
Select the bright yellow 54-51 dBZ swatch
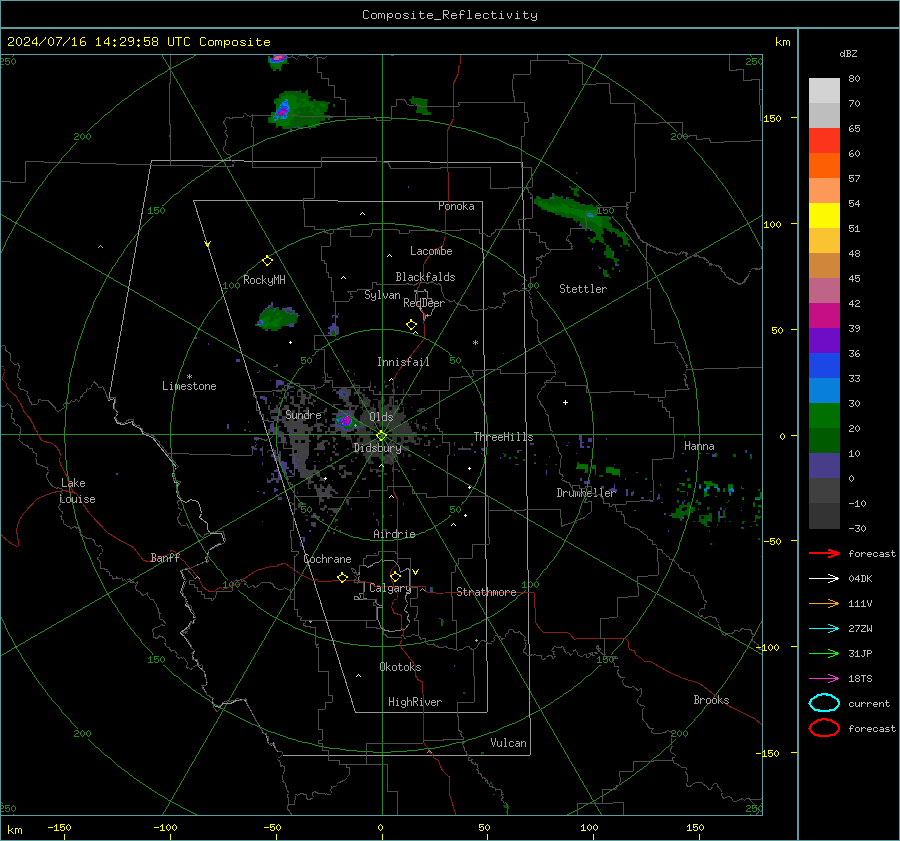pos(824,216)
